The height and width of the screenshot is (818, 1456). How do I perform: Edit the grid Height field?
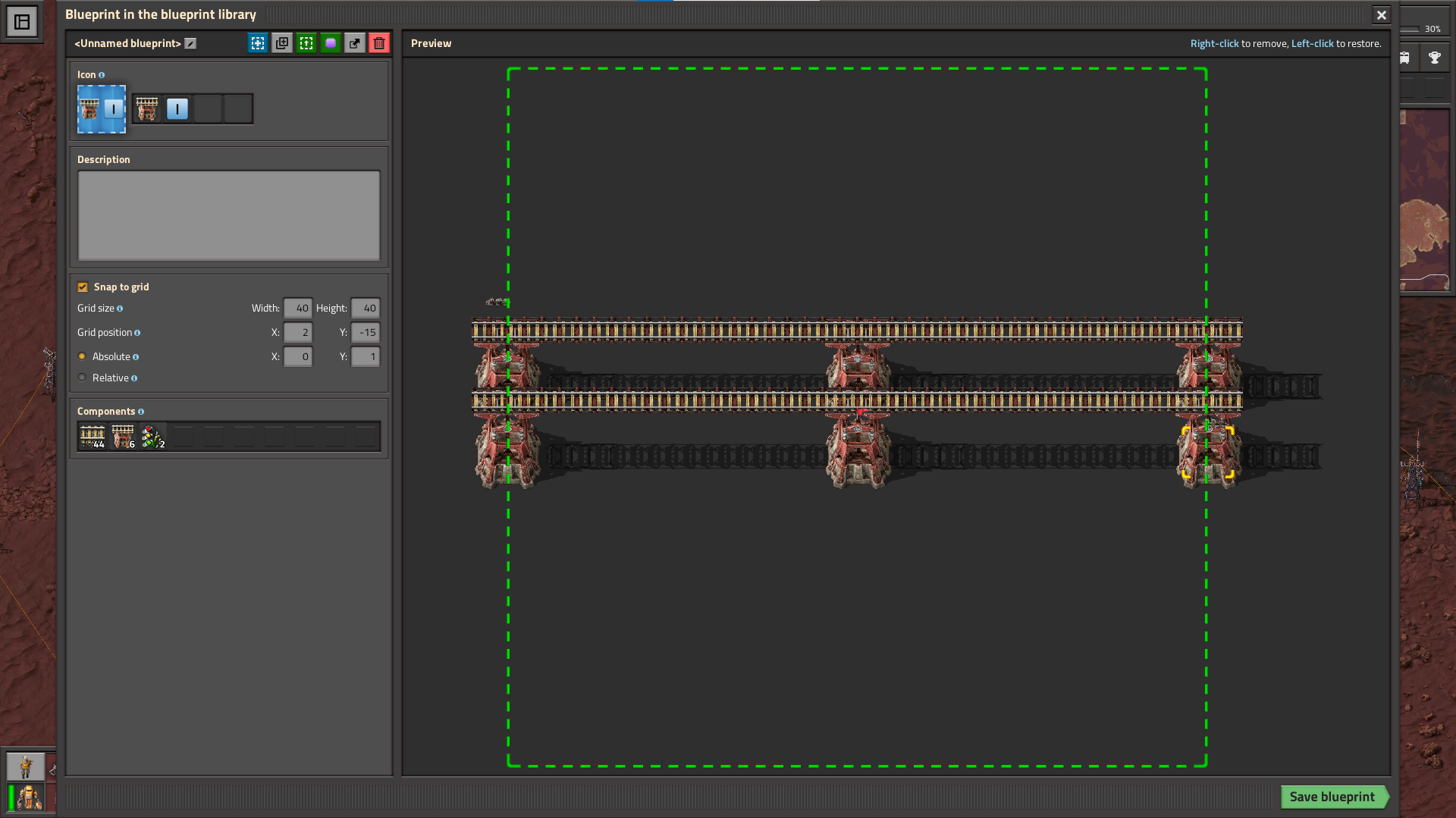click(366, 309)
